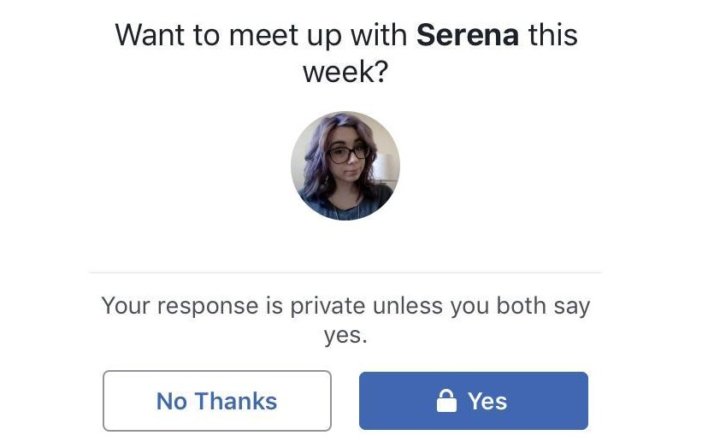Click the lock icon on Yes button
702x447 pixels.
coord(446,400)
